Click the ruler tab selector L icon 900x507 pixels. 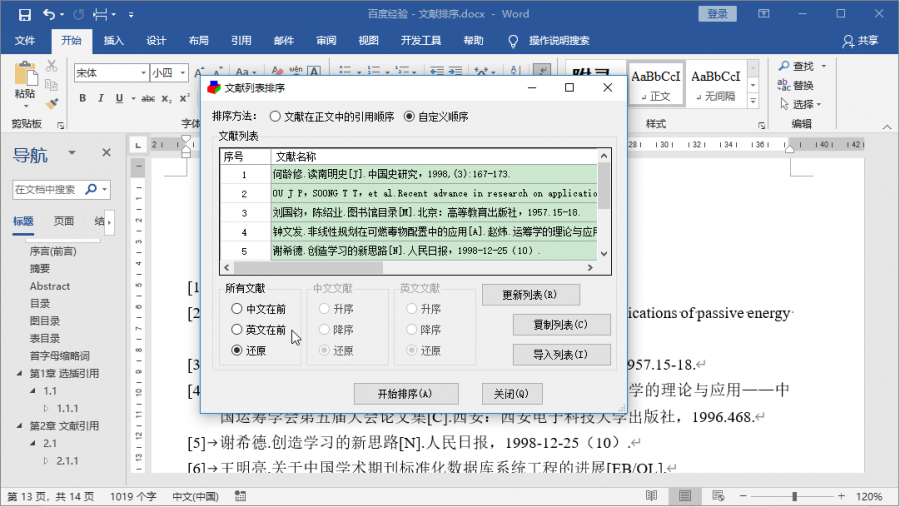[138, 145]
